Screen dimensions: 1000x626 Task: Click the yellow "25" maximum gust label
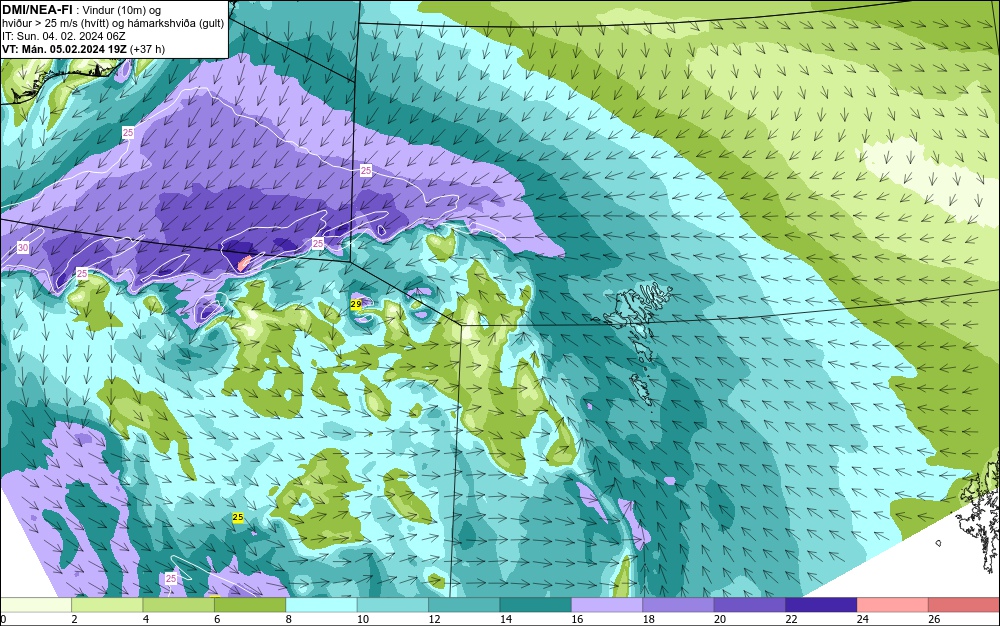(238, 518)
